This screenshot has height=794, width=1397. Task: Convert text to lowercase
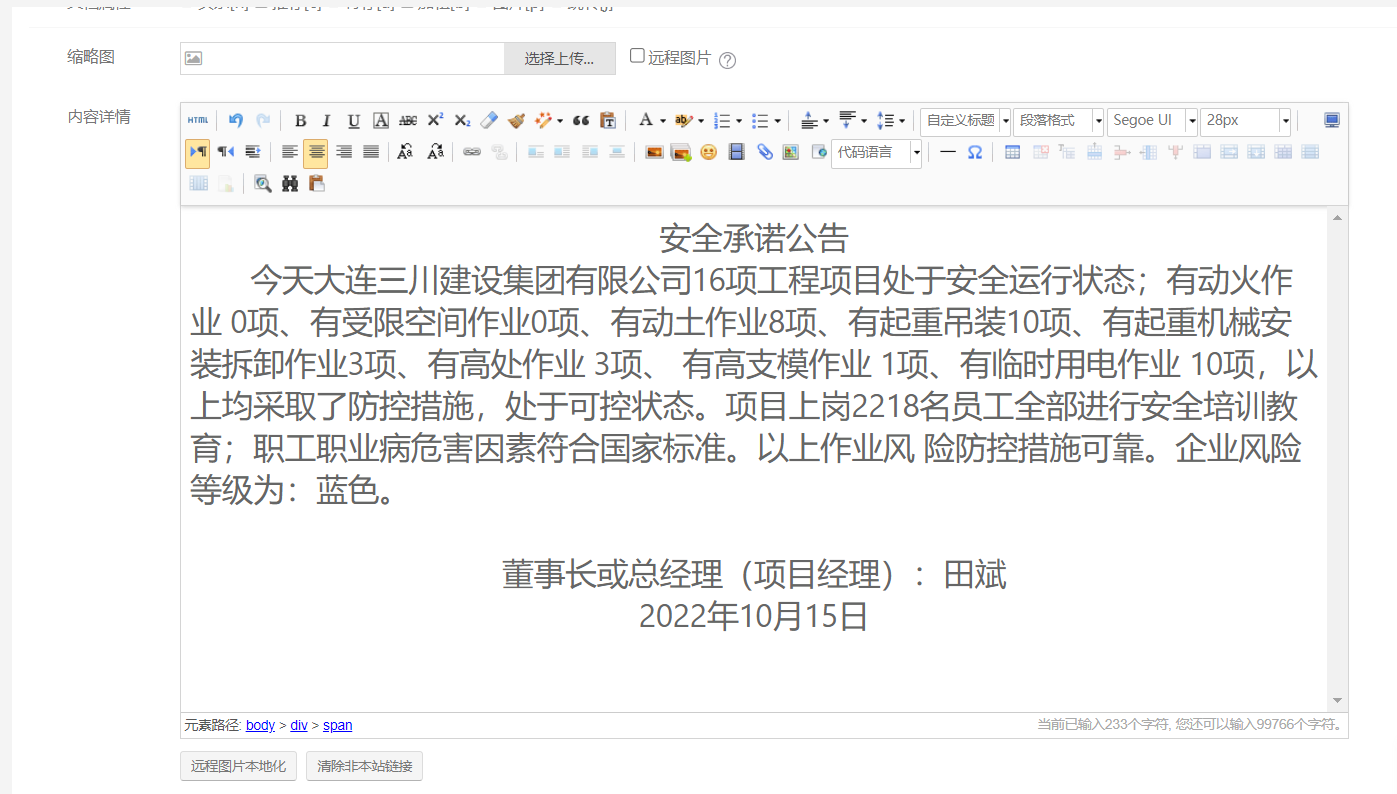tap(436, 152)
